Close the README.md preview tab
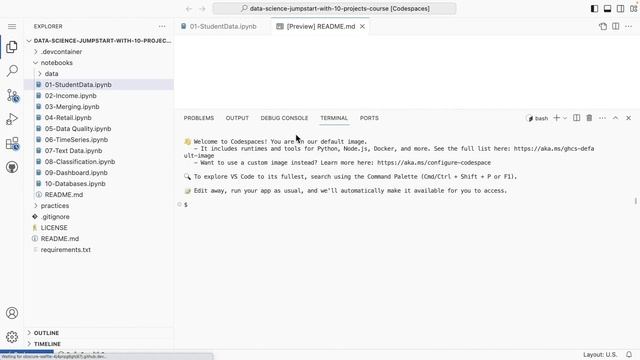640x360 pixels. click(x=362, y=27)
